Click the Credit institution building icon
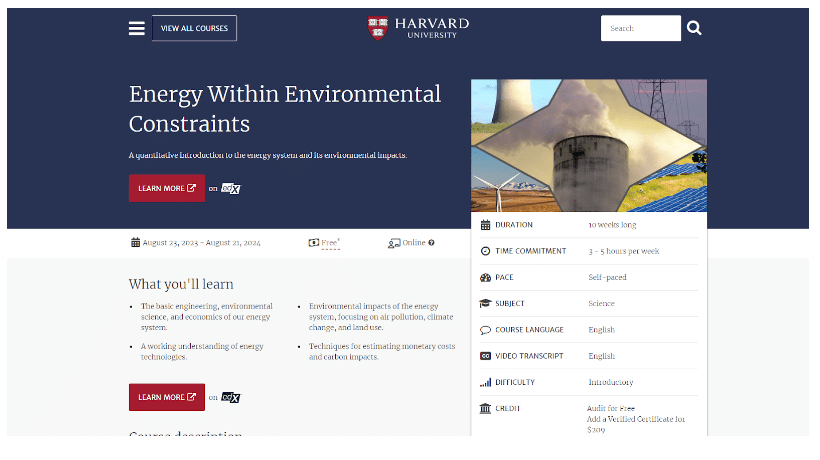The height and width of the screenshot is (460, 820). tap(485, 408)
